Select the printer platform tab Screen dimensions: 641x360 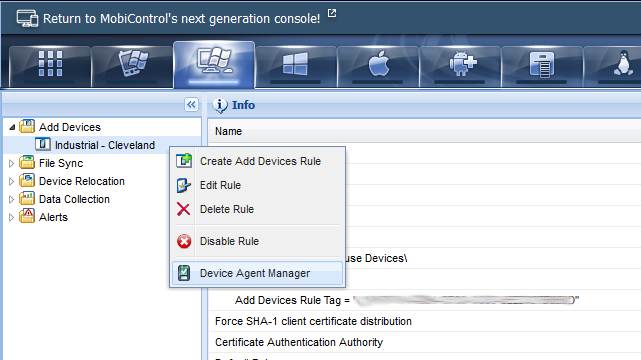(542, 67)
